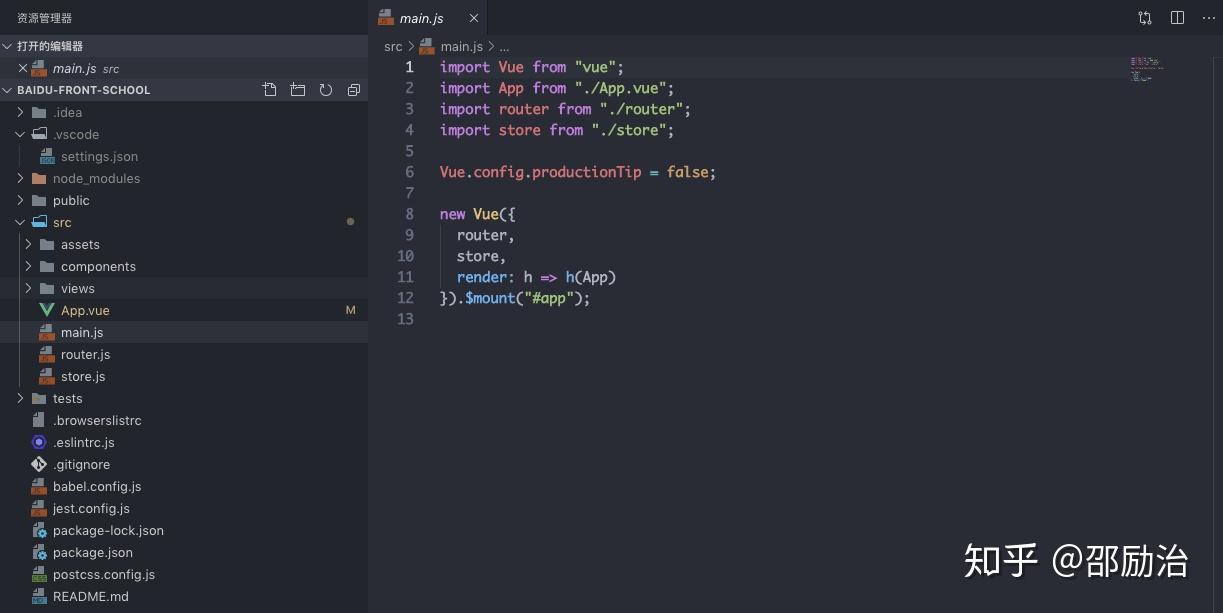Click the node_modules folder icon
Screen dimensions: 1223x613
pos(39,178)
